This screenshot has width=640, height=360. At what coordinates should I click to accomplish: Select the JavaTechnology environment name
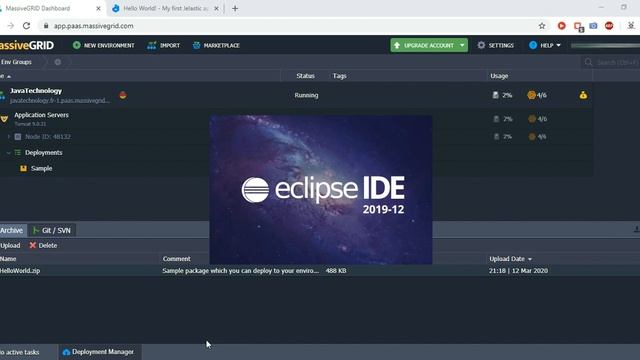(36, 91)
